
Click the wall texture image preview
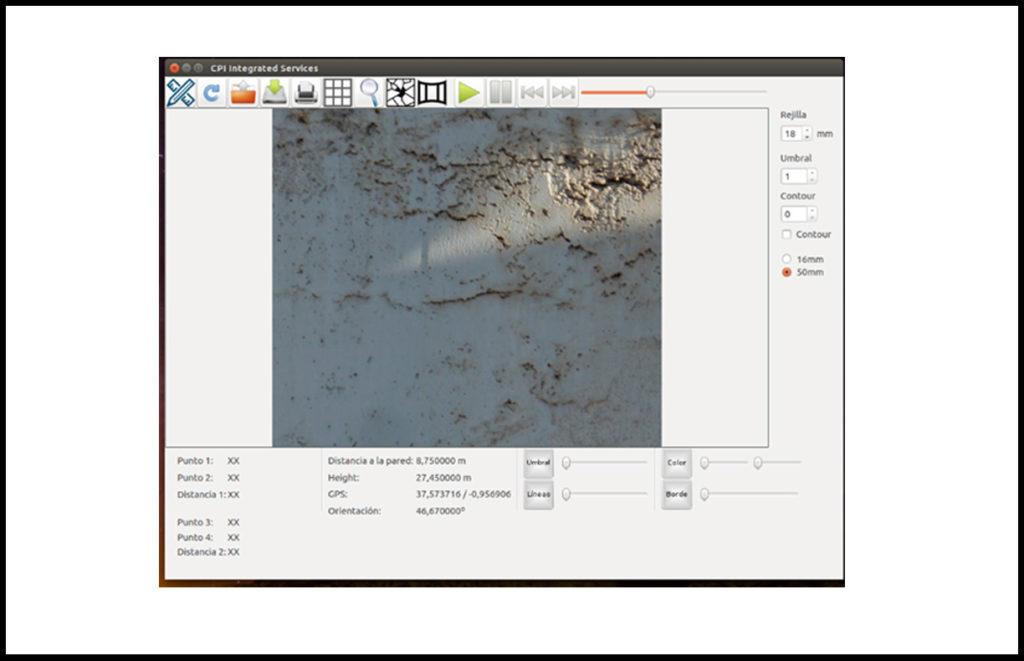pos(467,278)
